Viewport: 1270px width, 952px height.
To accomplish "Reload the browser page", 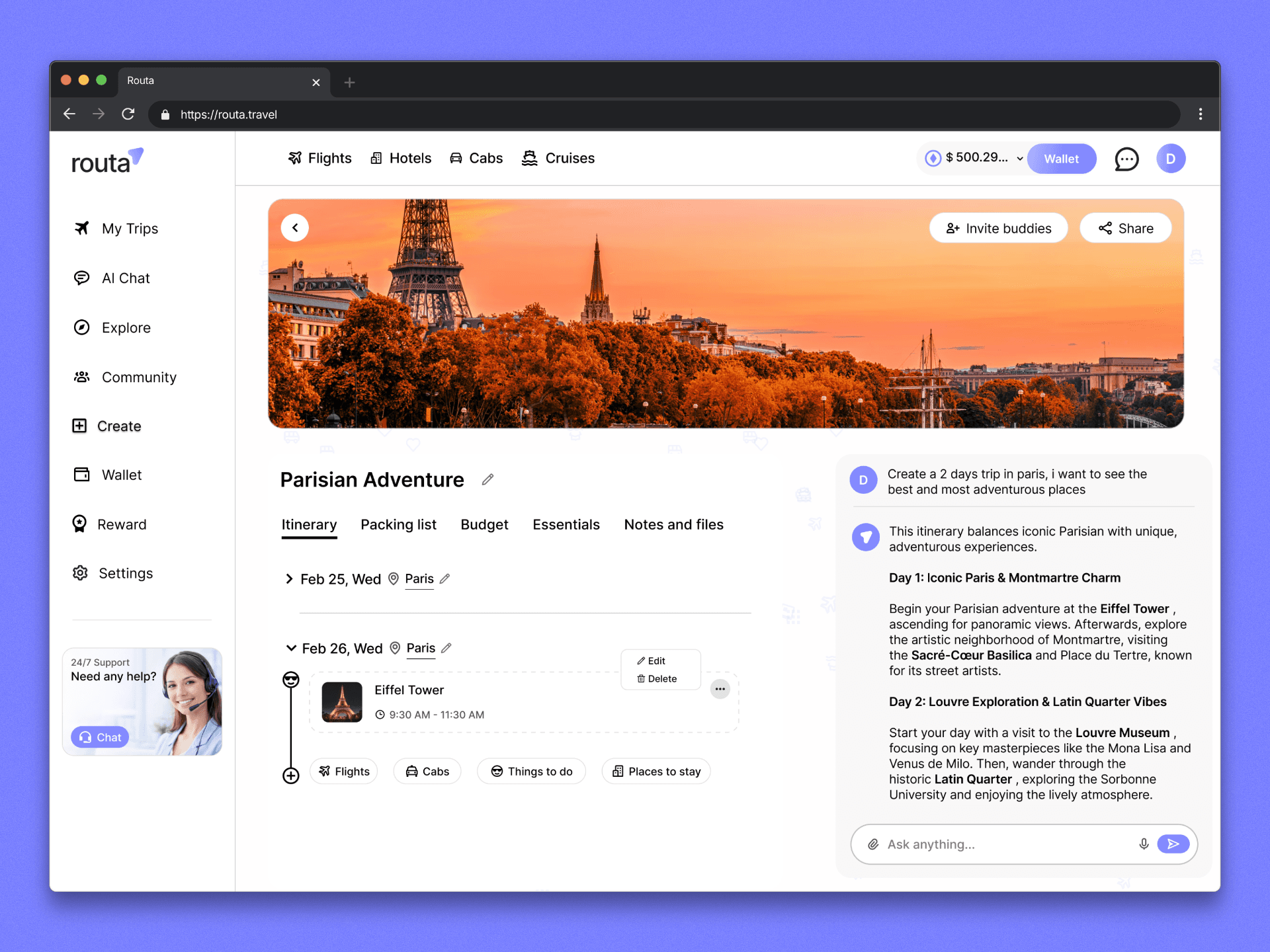I will [128, 114].
